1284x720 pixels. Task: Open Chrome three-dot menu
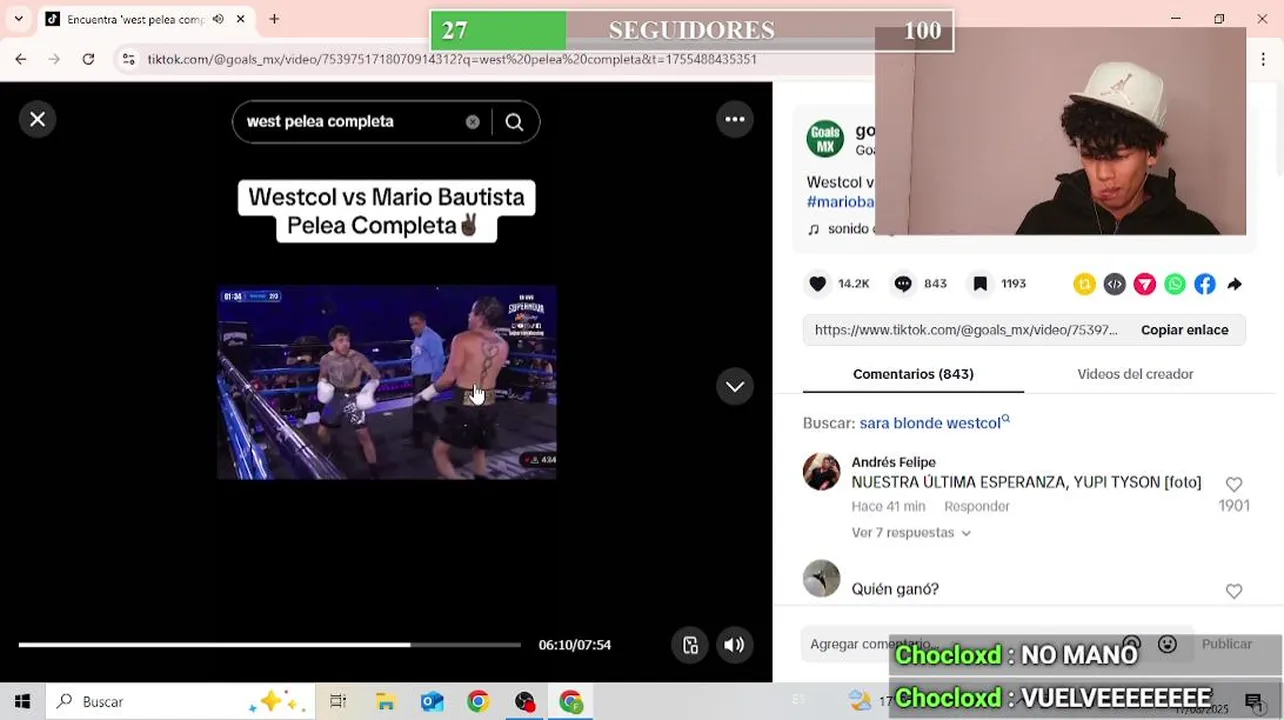pos(1263,59)
